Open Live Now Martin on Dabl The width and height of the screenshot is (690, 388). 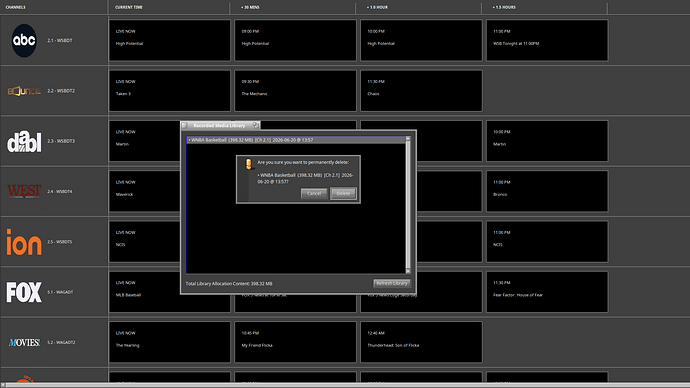point(144,141)
